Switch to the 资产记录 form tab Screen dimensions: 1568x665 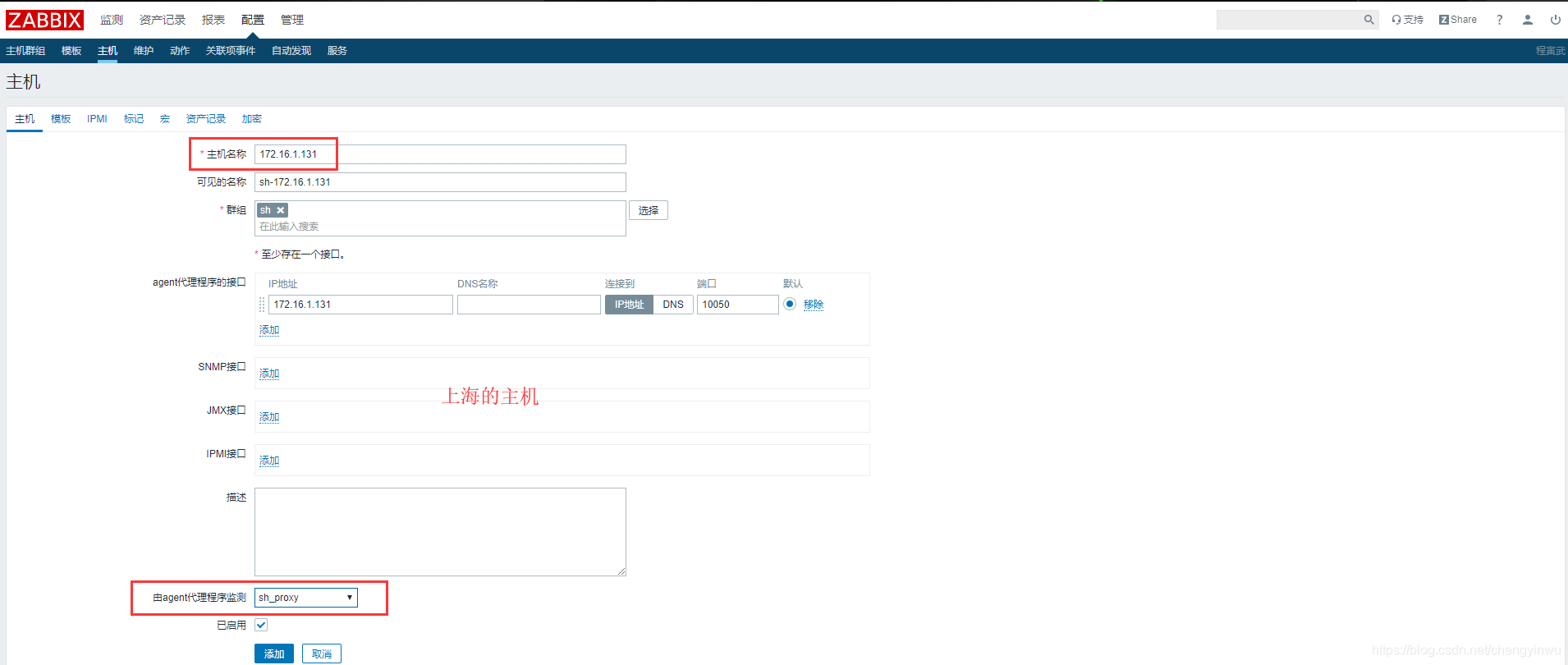tap(206, 119)
